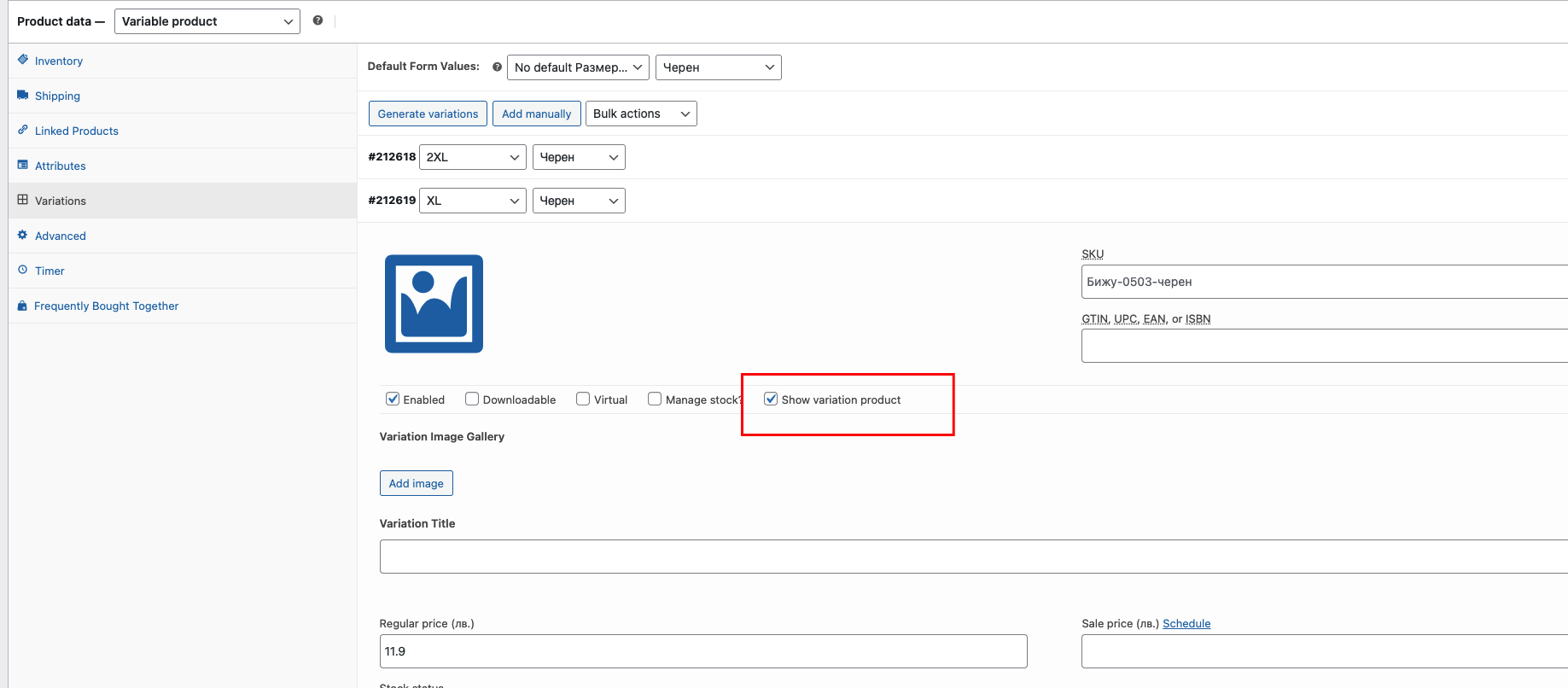Click the Timer clock icon
This screenshot has width=1568, height=688.
tap(23, 270)
